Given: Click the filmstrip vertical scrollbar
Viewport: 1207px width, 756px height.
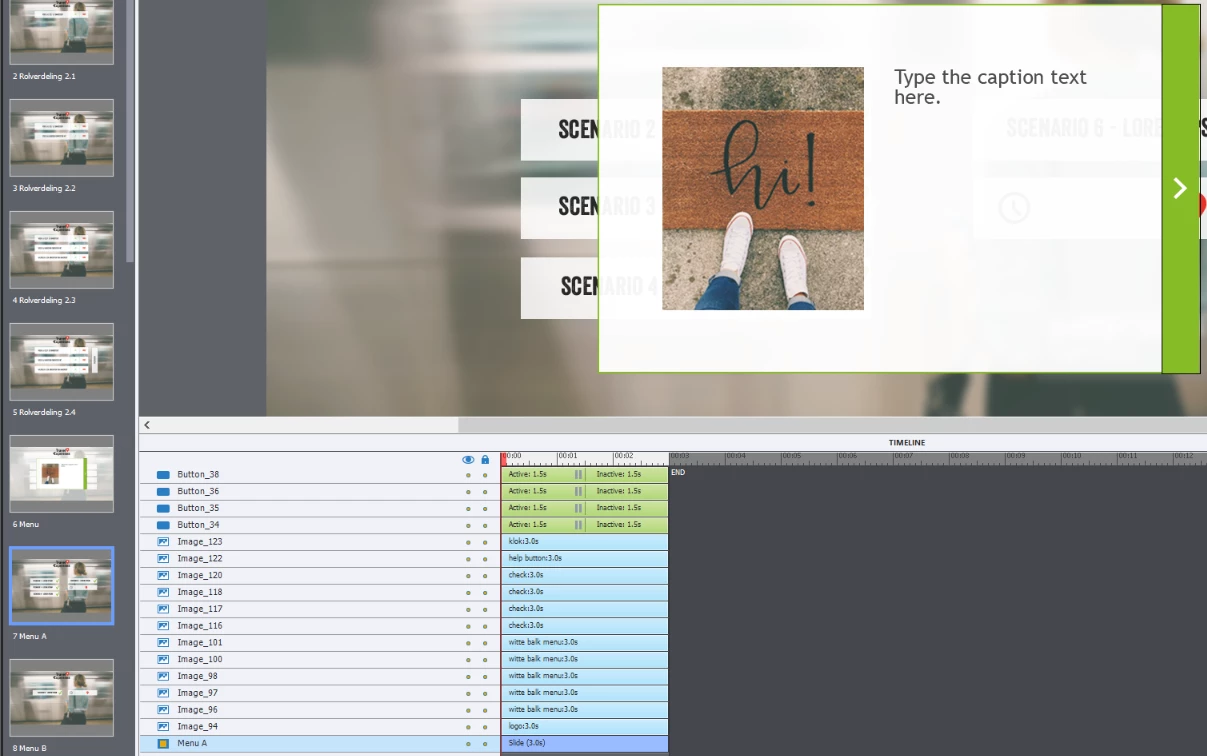Looking at the screenshot, I should (130, 130).
